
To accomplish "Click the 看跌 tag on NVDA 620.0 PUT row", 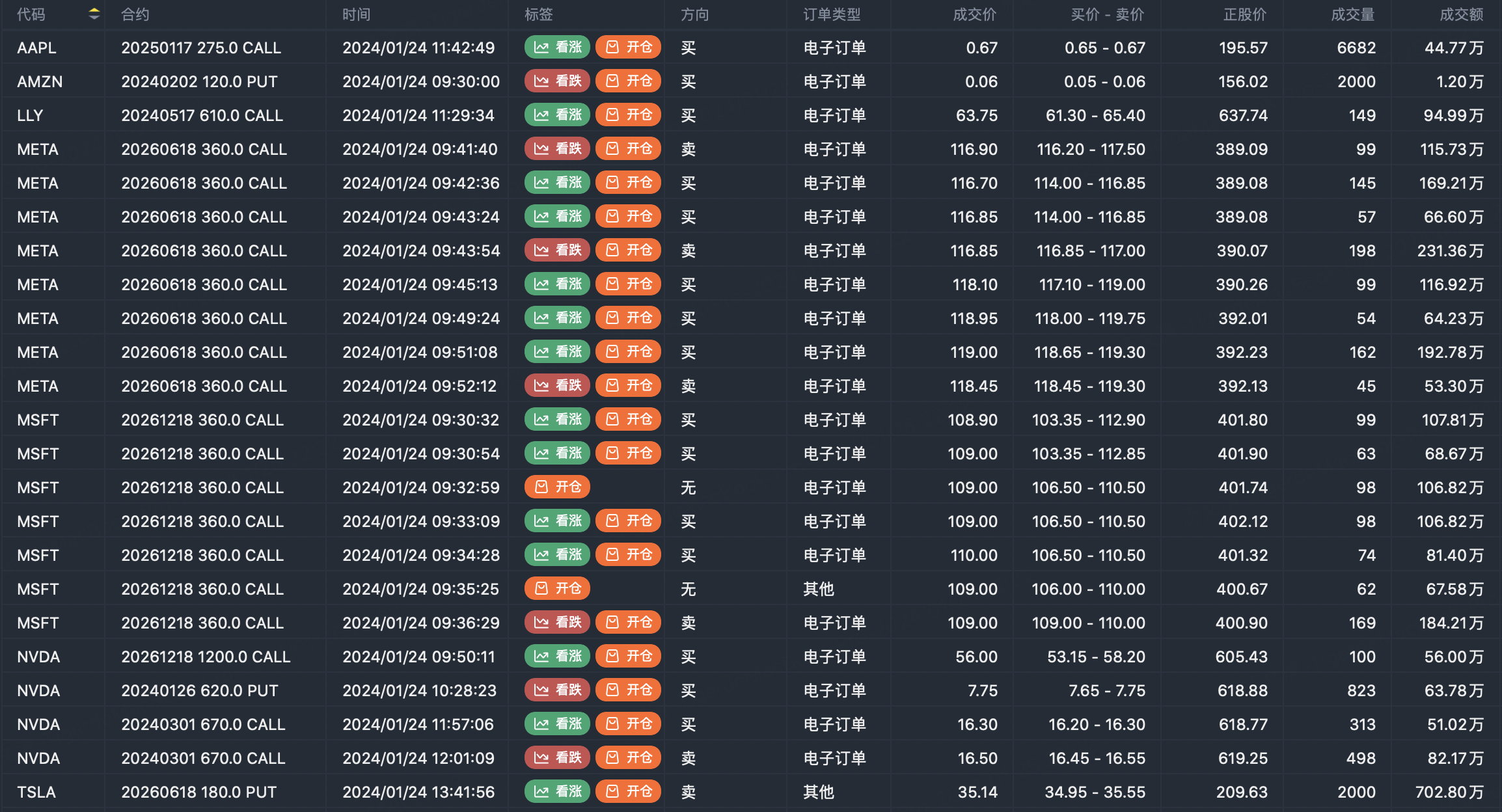I will [558, 690].
